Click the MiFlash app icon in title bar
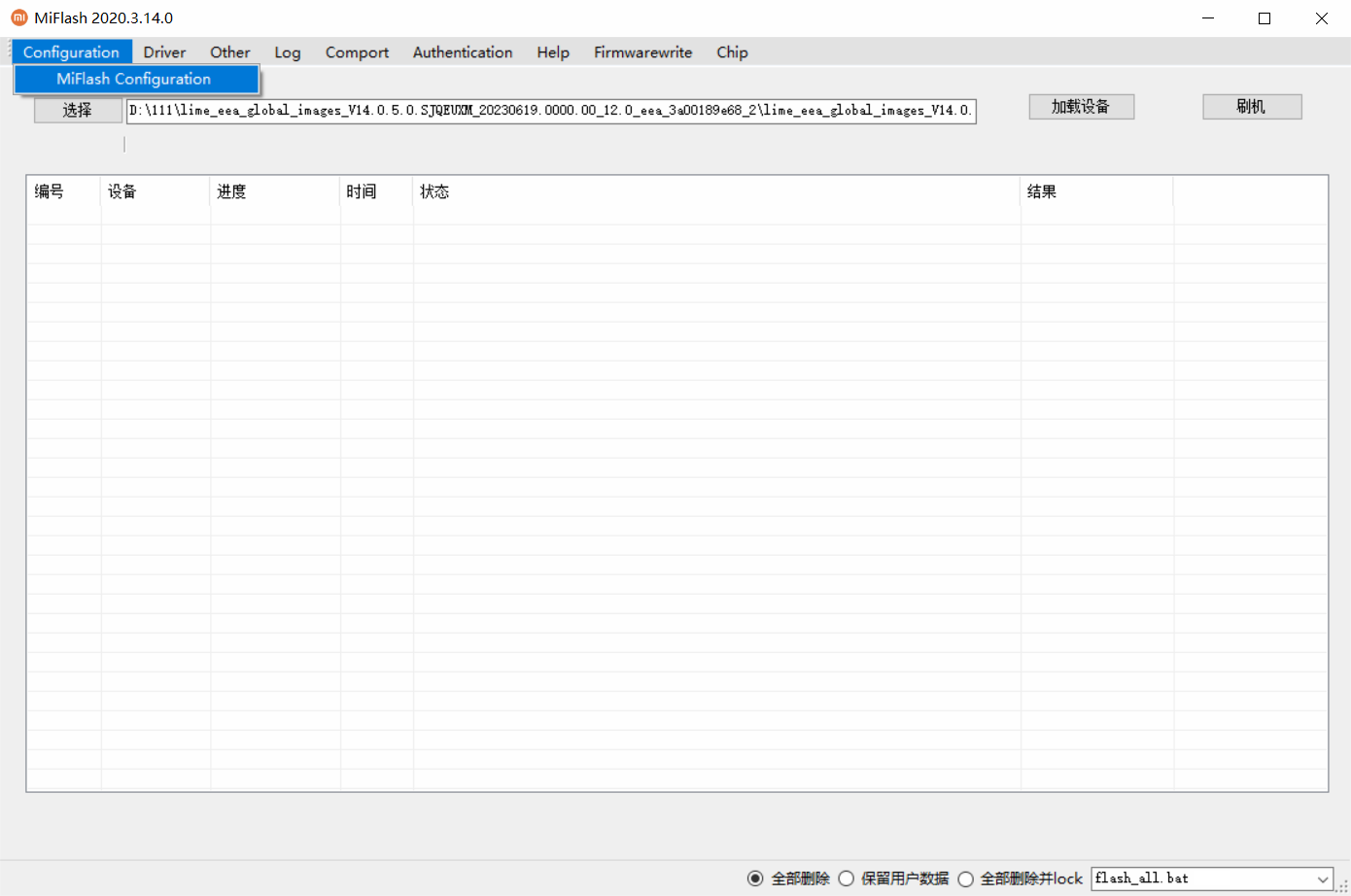This screenshot has height=896, width=1351. [x=18, y=18]
